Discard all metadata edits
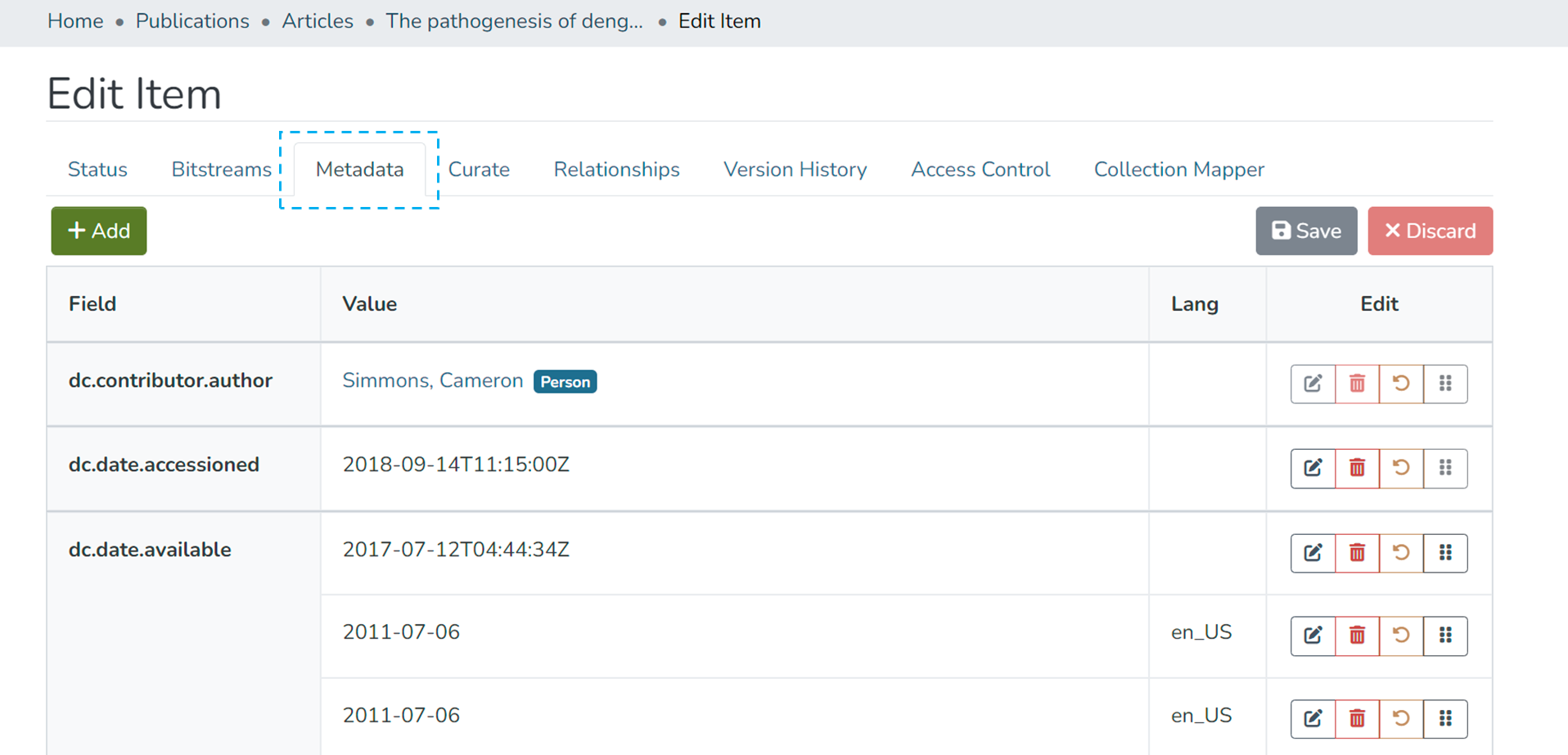This screenshot has height=755, width=1568. pyautogui.click(x=1430, y=231)
